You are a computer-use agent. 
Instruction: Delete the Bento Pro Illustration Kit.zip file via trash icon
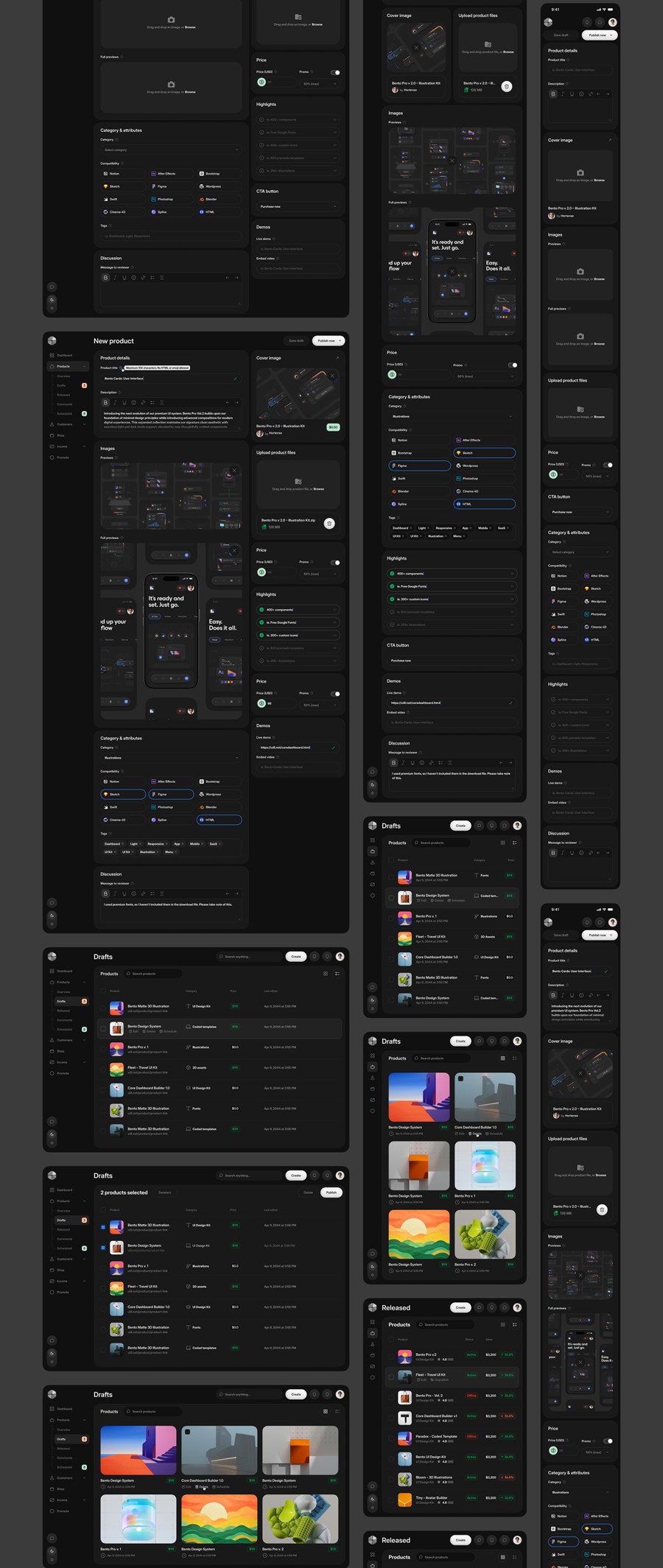click(329, 524)
